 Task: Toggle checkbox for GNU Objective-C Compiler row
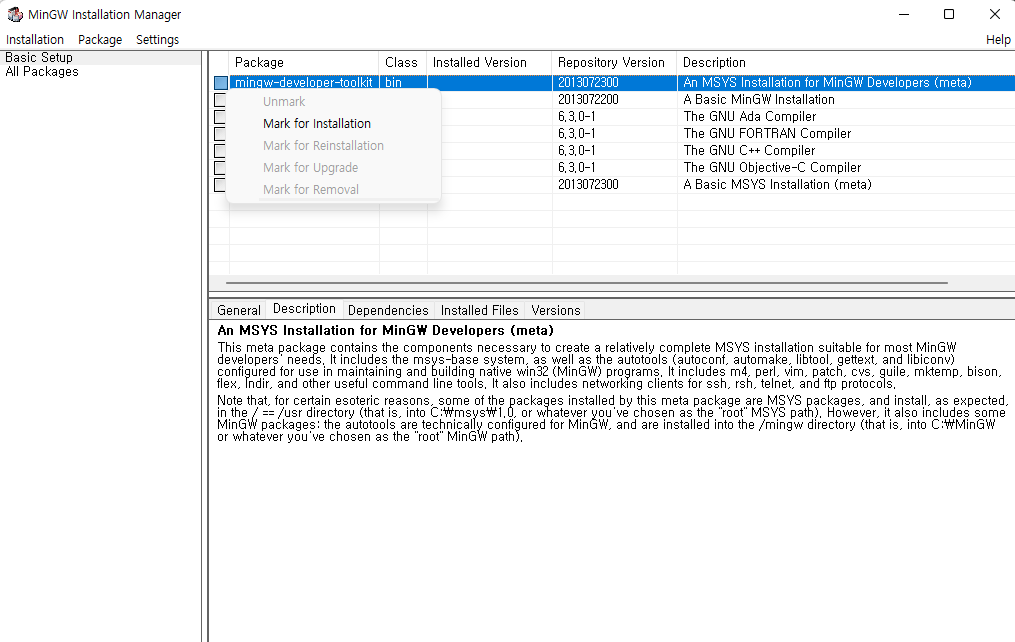(220, 168)
